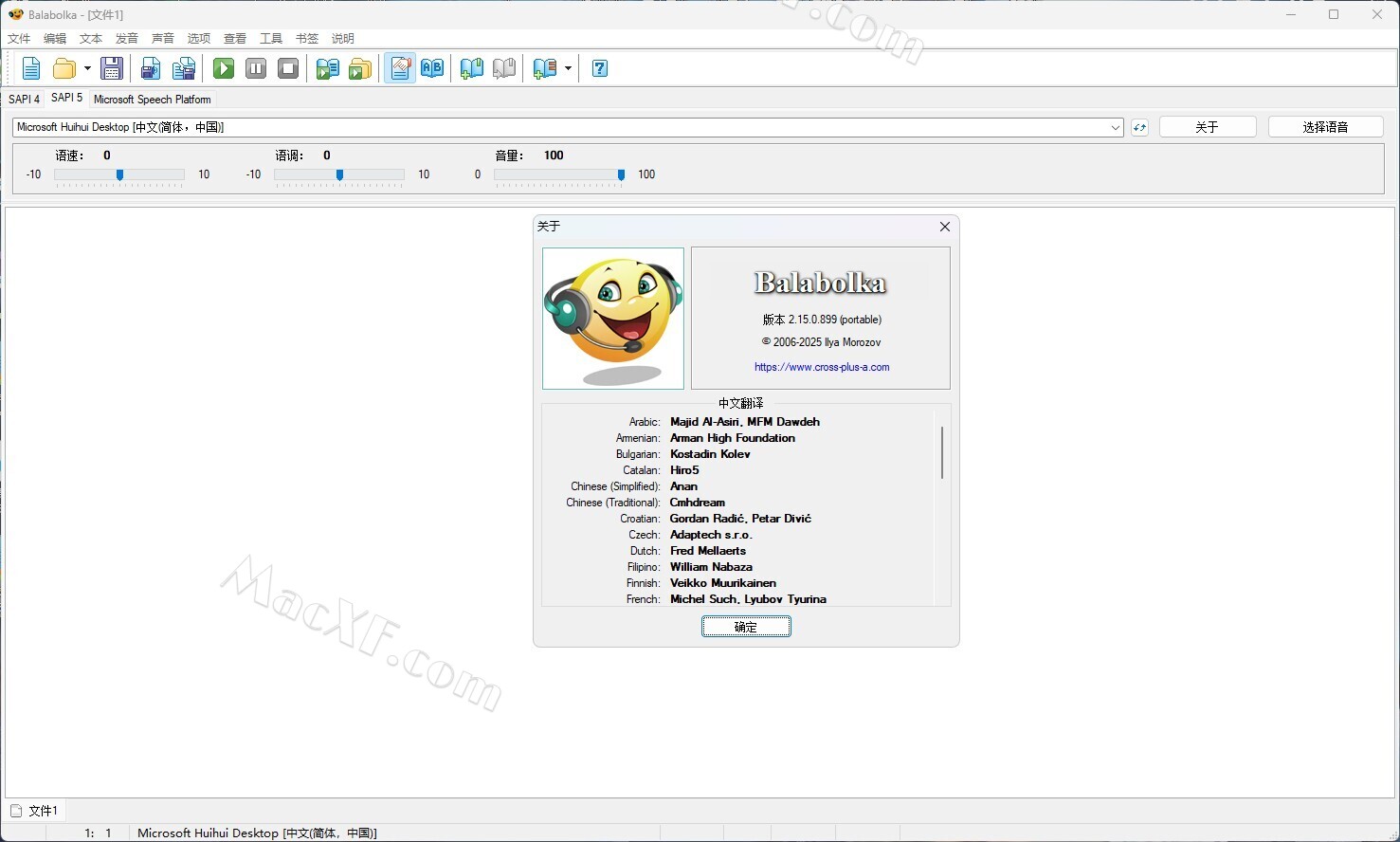Click 确定 in the About dialog
Screen dimensions: 1400x842
click(746, 627)
